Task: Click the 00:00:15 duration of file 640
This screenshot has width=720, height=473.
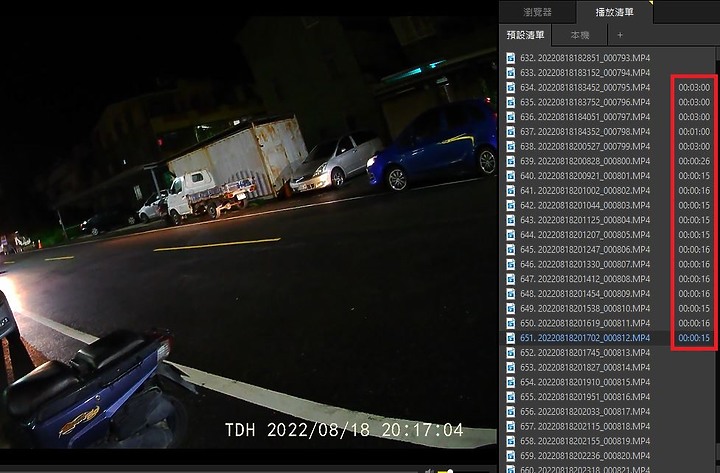Action: tap(694, 176)
